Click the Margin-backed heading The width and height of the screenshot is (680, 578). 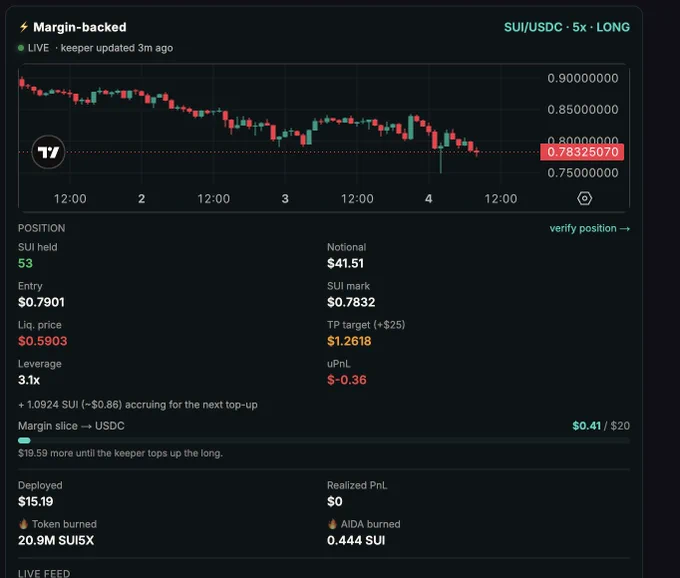pyautogui.click(x=80, y=27)
